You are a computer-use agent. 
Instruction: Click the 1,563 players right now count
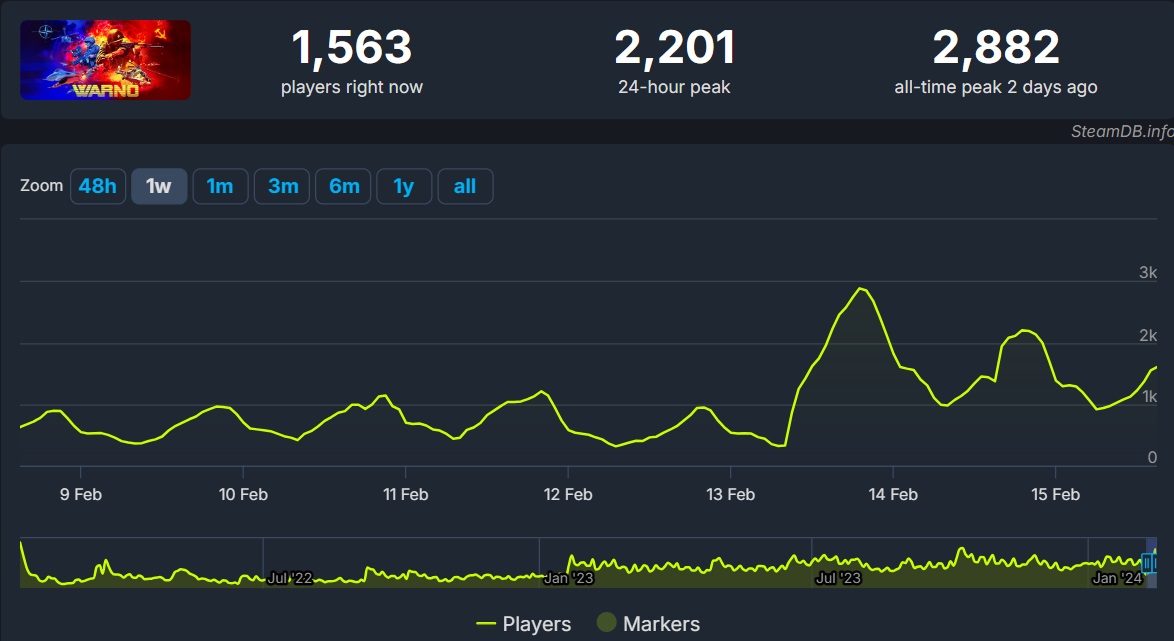[x=353, y=47]
